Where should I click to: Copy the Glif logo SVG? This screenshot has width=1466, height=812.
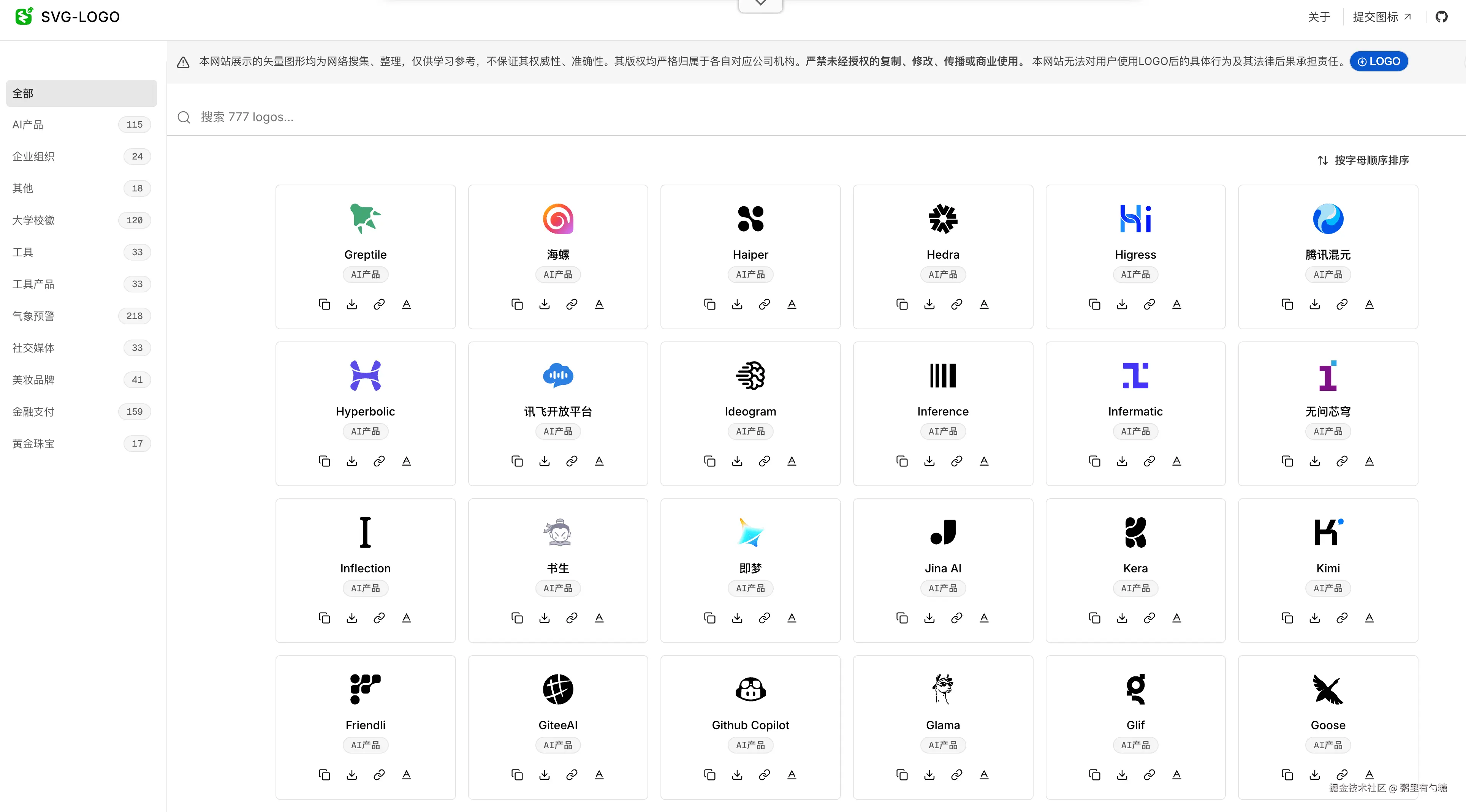[x=1094, y=775]
